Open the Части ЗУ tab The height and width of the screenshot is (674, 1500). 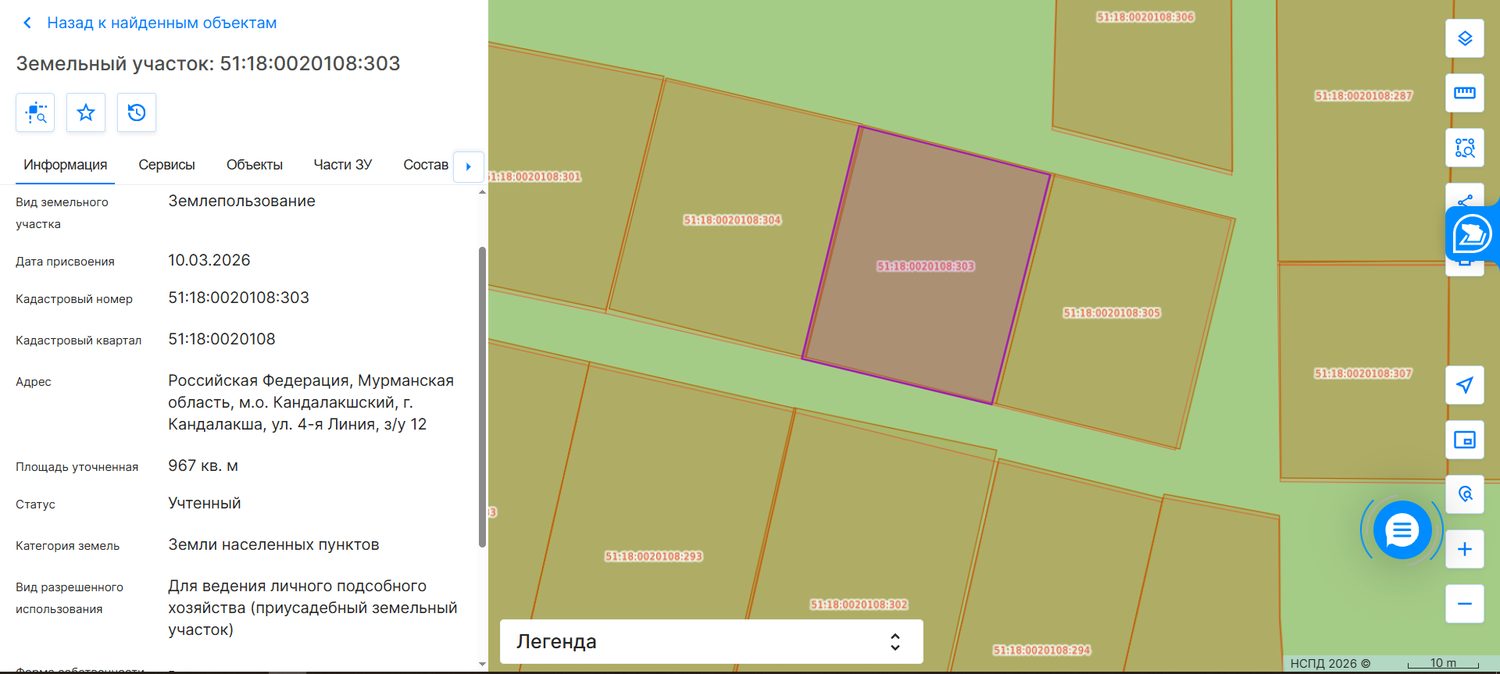point(342,165)
